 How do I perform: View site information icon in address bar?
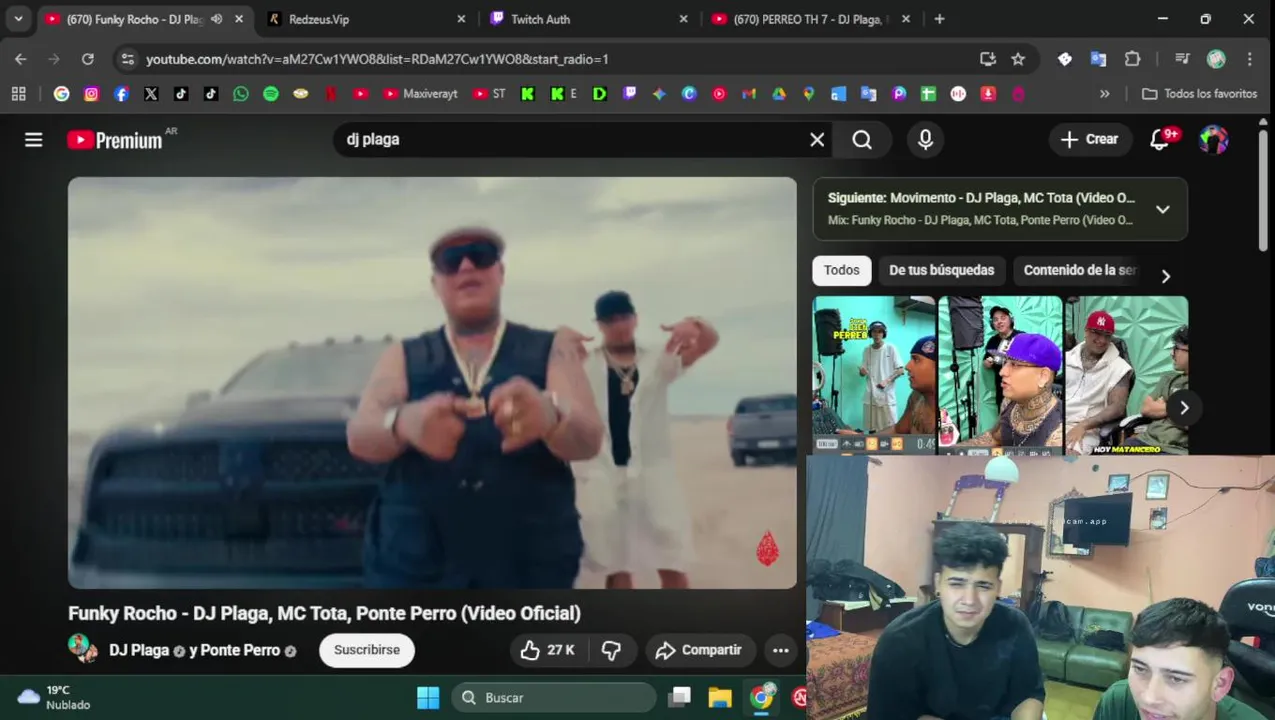[x=127, y=59]
